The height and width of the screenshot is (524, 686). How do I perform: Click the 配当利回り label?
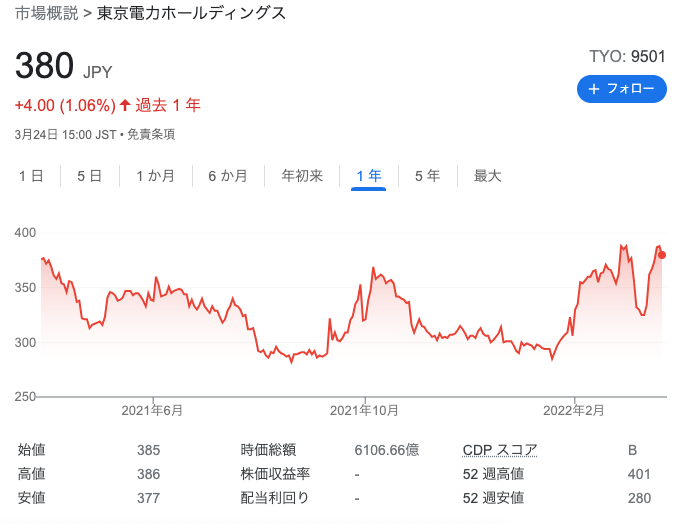(x=275, y=498)
